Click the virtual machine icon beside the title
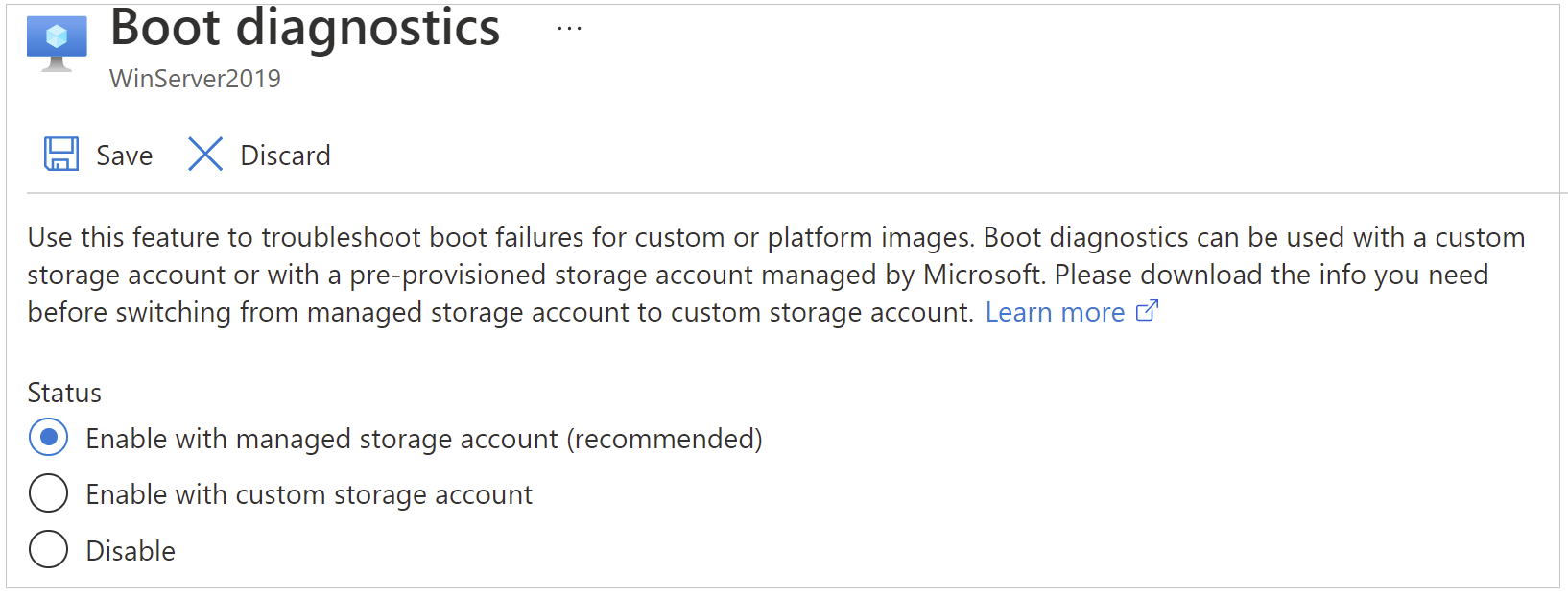This screenshot has width=1568, height=599. point(56,42)
